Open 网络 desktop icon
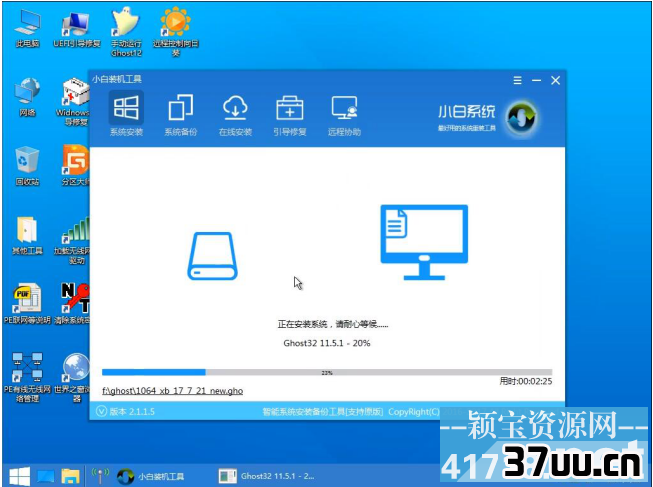 pyautogui.click(x=27, y=97)
